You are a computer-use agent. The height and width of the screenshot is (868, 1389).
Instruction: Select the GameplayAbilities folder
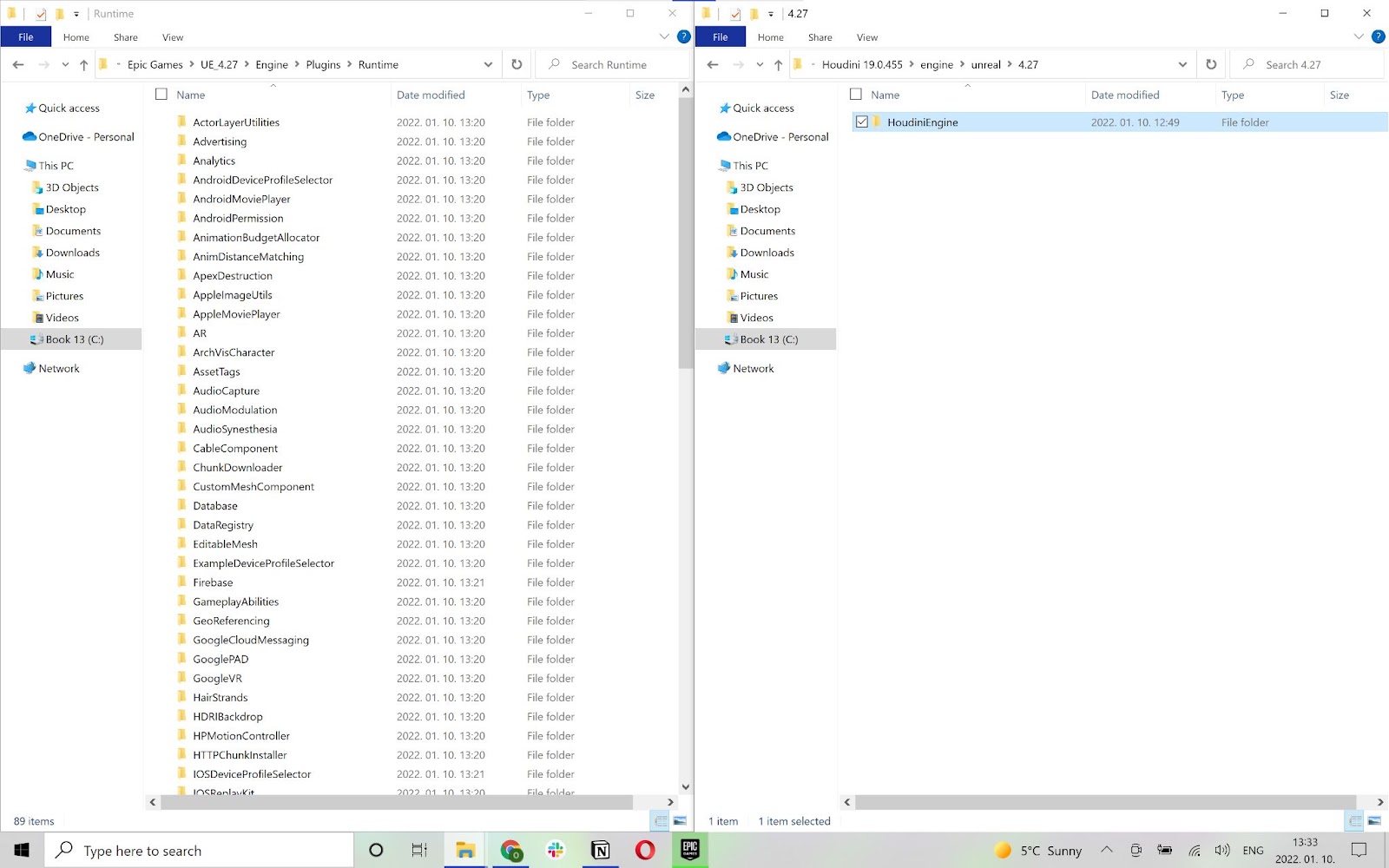[x=236, y=602]
